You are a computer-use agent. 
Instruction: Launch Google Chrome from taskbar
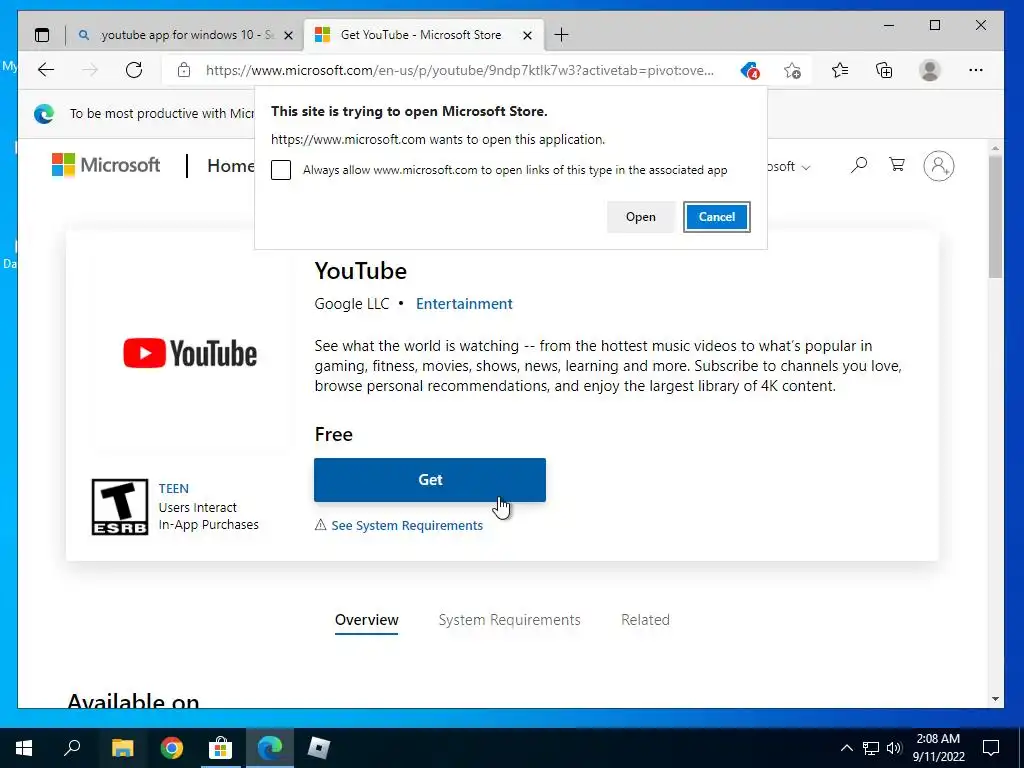point(172,748)
